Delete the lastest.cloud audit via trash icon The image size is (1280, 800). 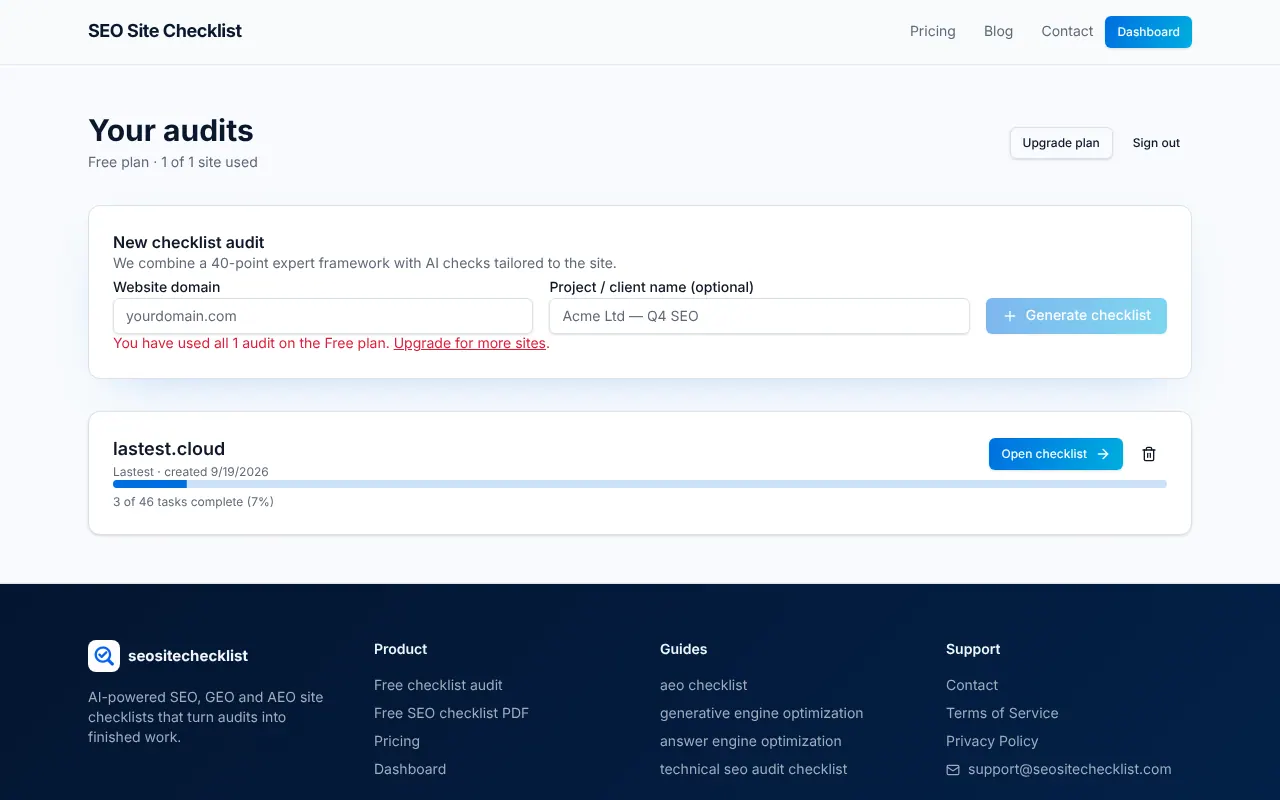(x=1149, y=454)
